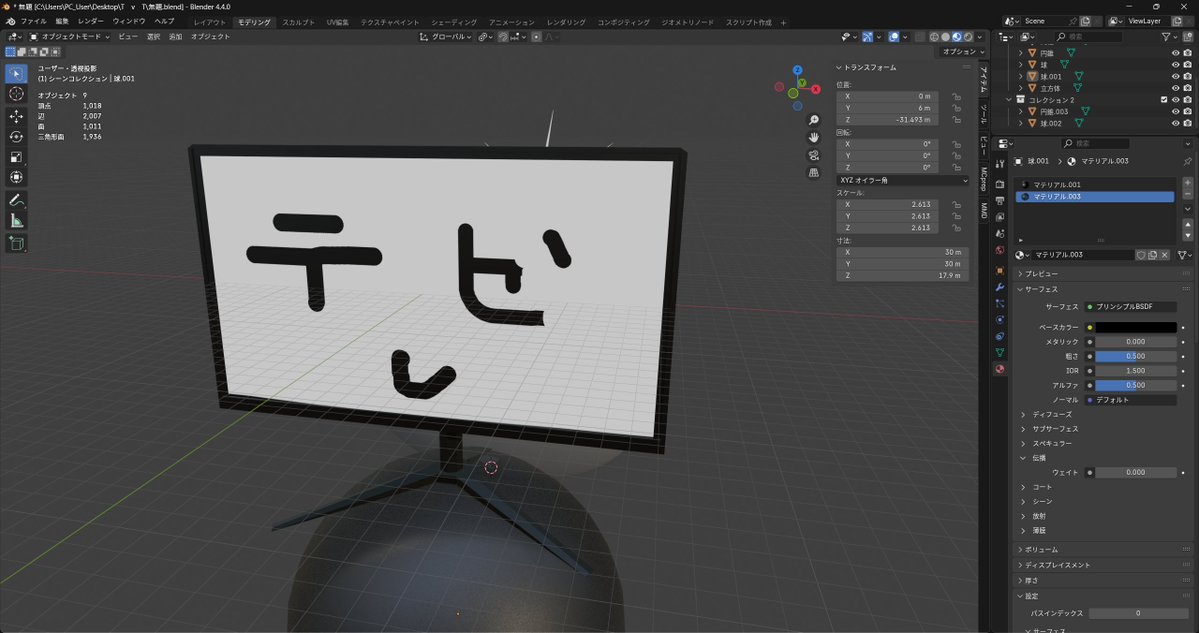This screenshot has width=1199, height=633.
Task: Open the outliner filter funnel
Action: pos(1166,37)
